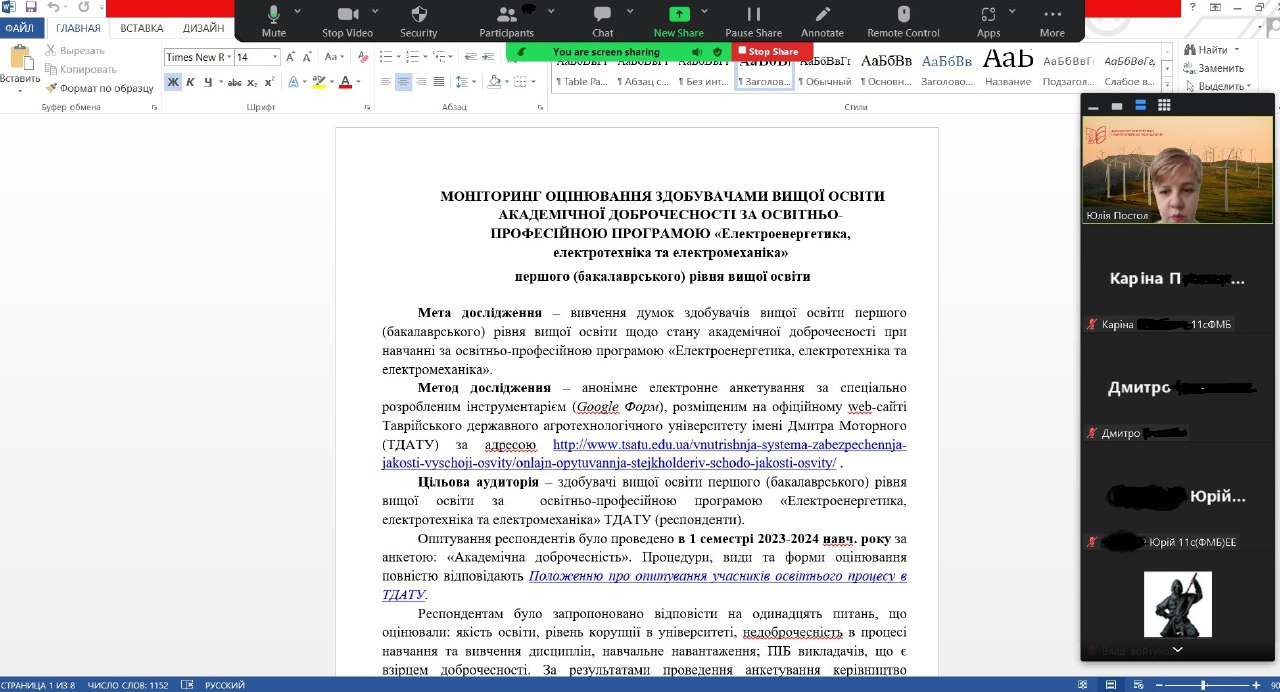Screen dimensions: 1280x692
Task: Toggle bold Ж formatting
Action: click(x=173, y=82)
